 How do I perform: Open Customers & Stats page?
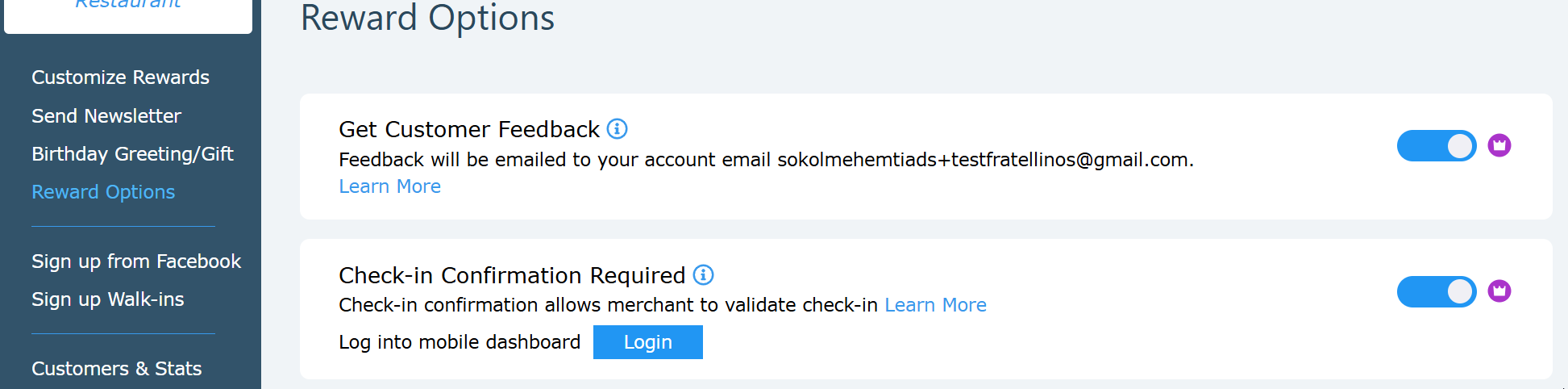point(117,369)
